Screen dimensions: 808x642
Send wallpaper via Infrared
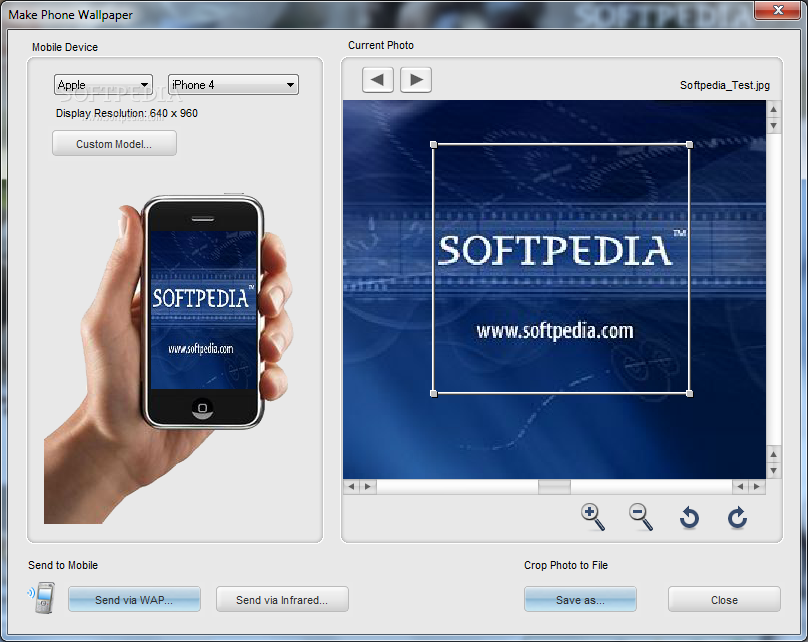coord(282,599)
